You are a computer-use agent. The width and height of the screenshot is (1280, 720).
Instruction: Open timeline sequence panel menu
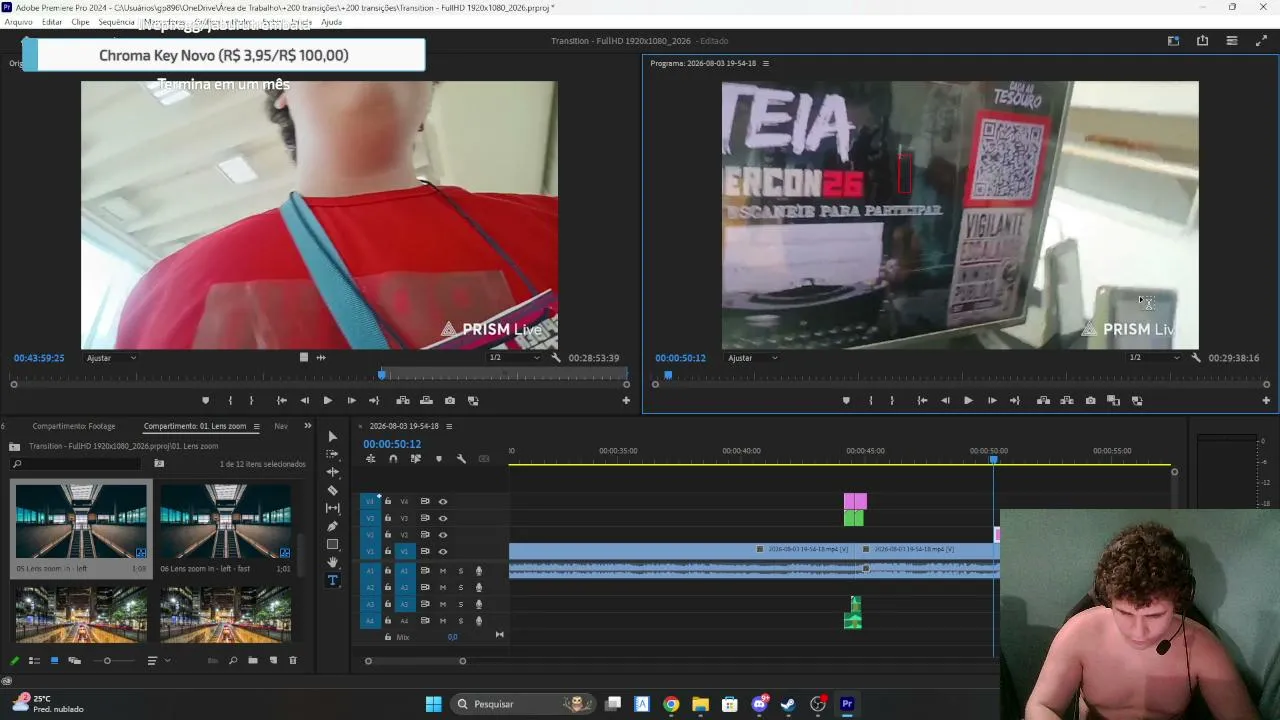point(449,426)
